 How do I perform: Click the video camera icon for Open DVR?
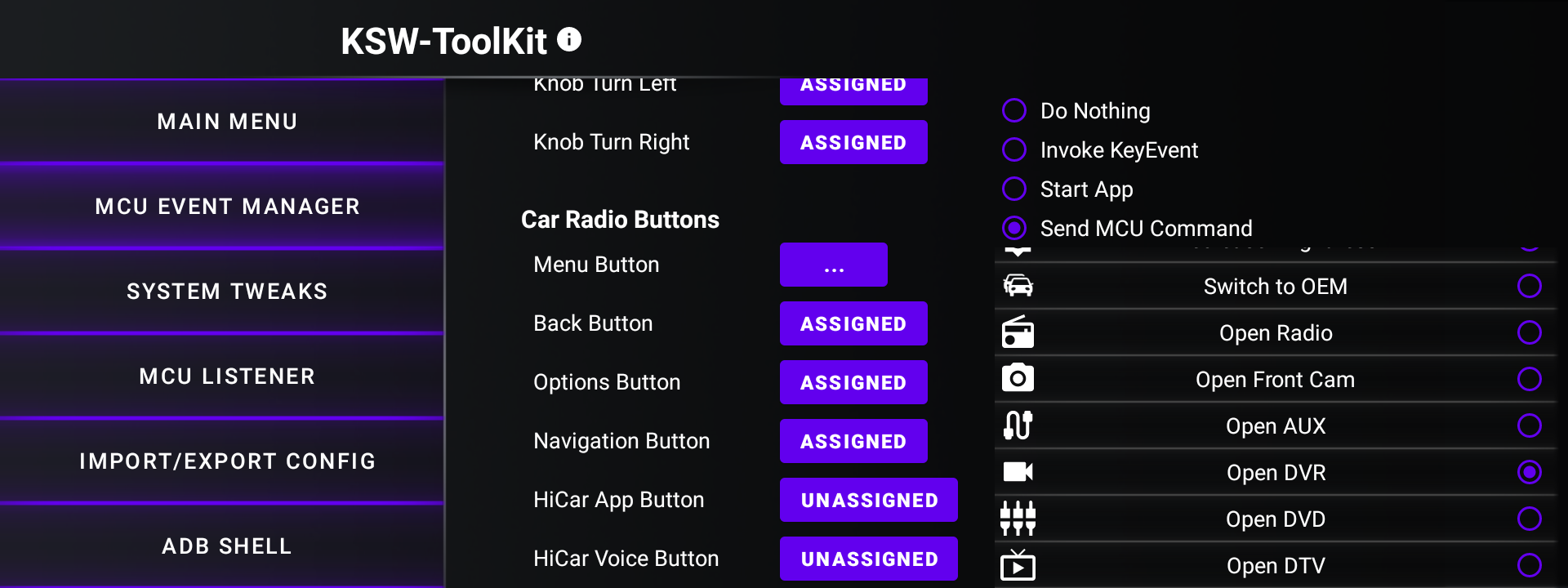[1018, 472]
